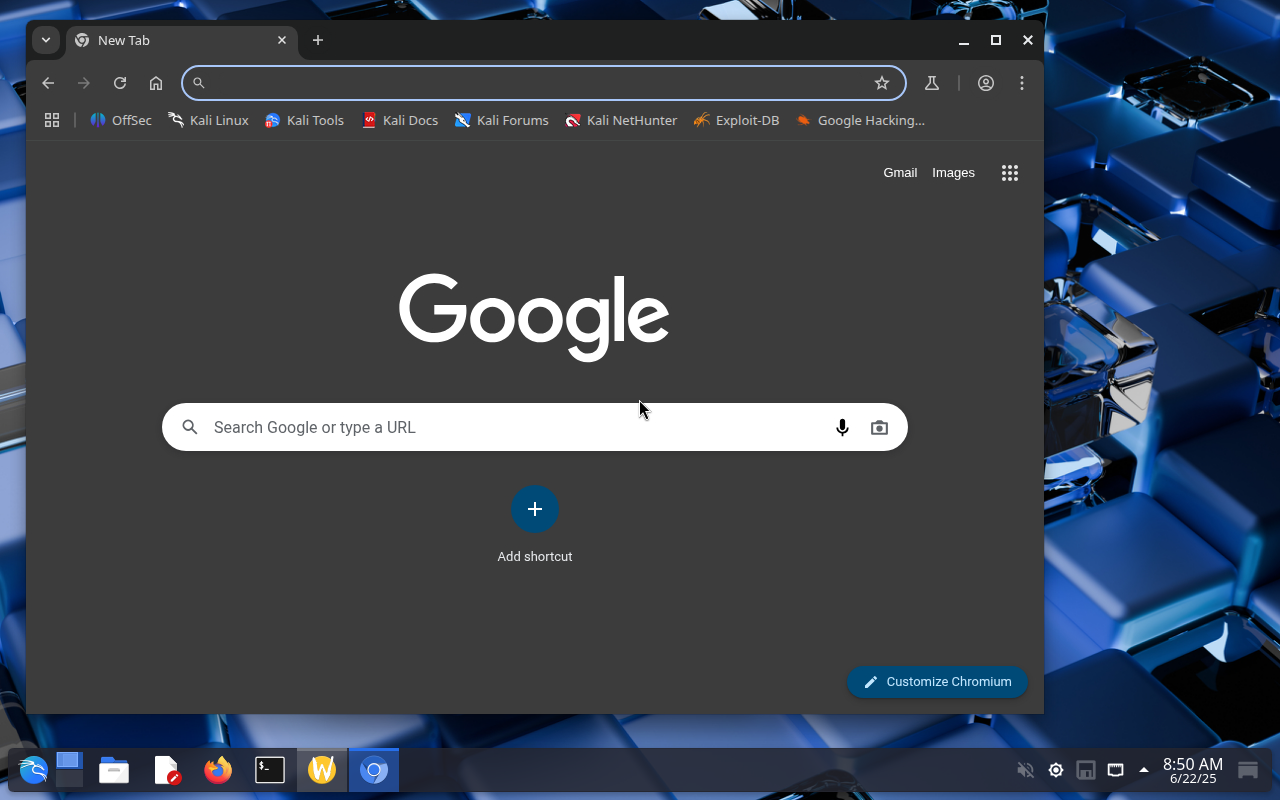Switch workspace using the desktop pager

point(69,770)
